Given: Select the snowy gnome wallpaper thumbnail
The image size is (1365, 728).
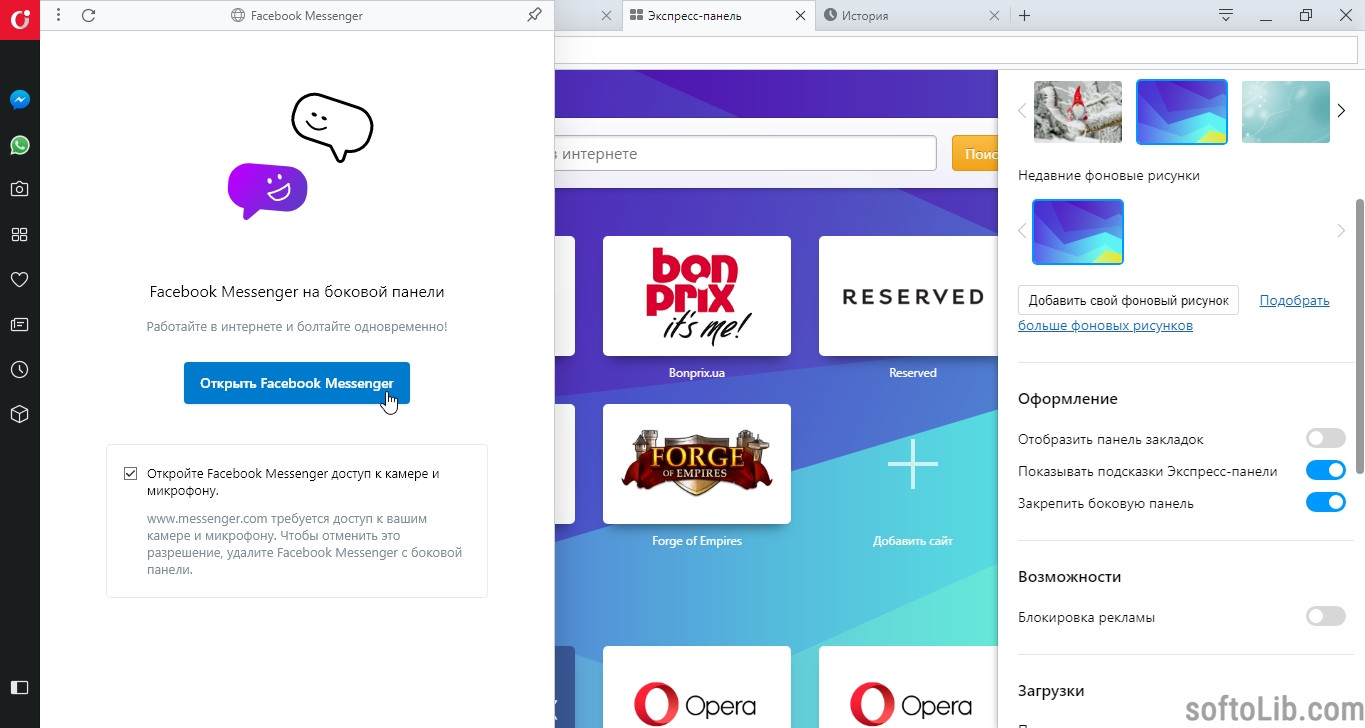Looking at the screenshot, I should [x=1078, y=112].
